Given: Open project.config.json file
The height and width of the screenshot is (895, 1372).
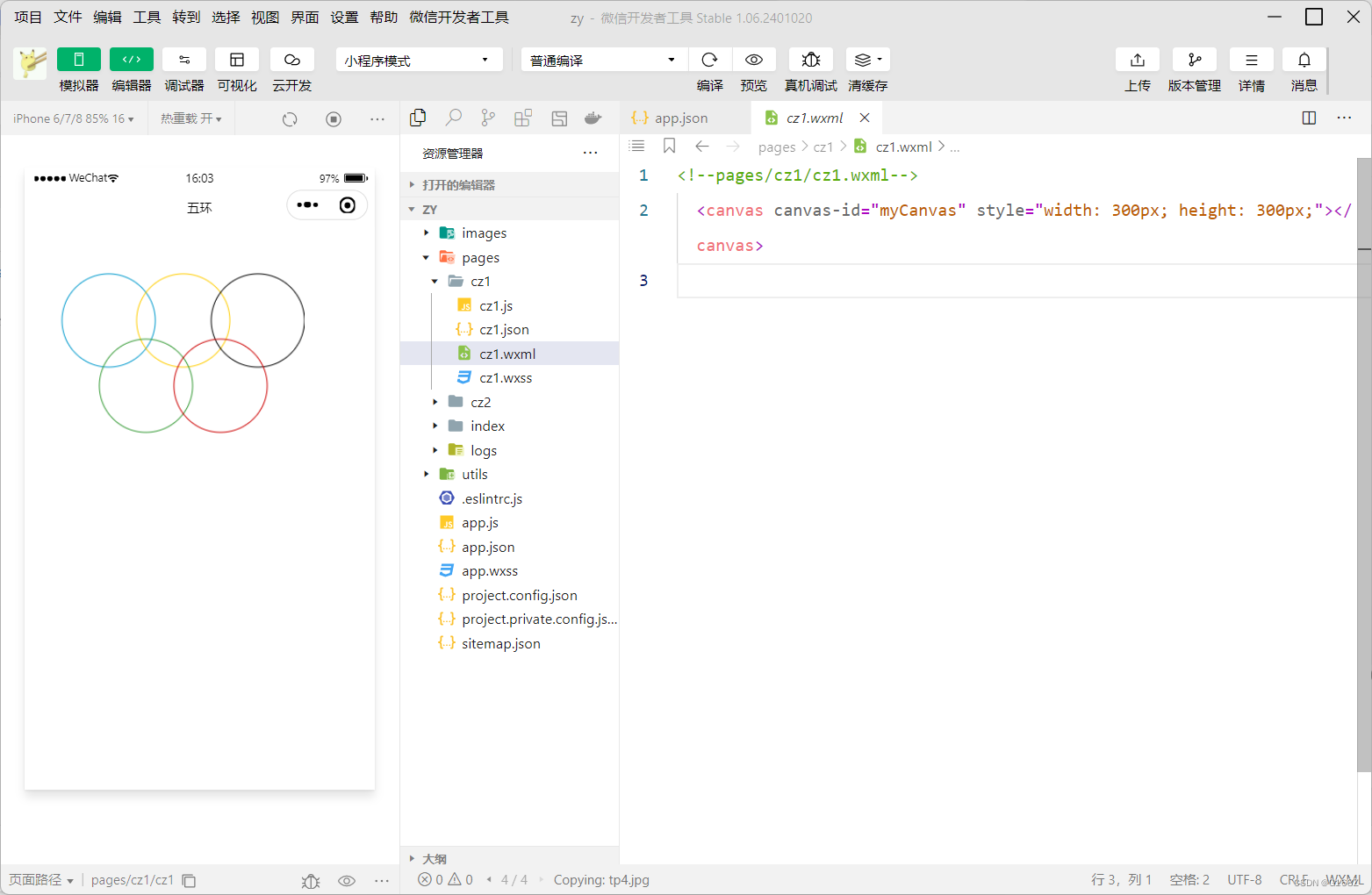Looking at the screenshot, I should (x=509, y=596).
